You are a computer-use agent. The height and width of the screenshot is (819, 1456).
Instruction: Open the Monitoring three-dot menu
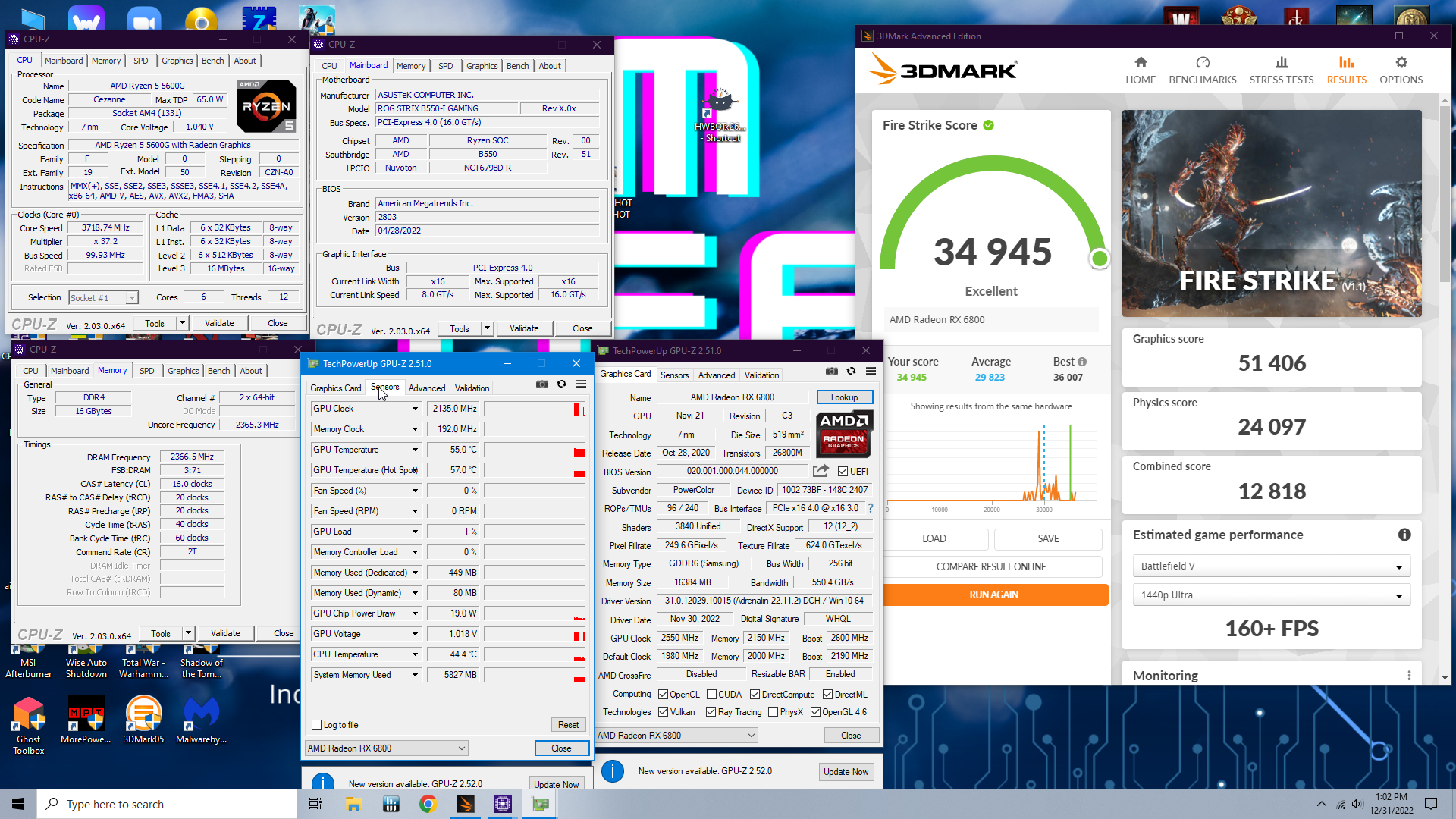pos(1409,676)
